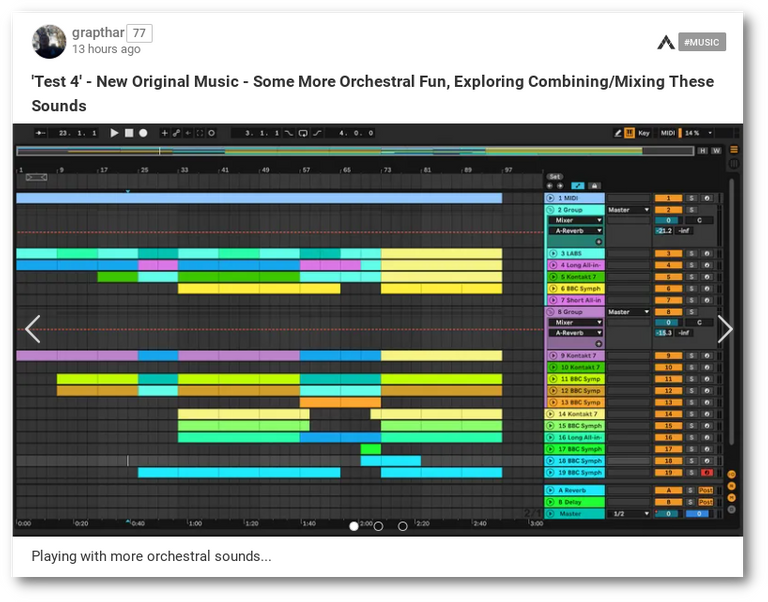The width and height of the screenshot is (768, 602).
Task: Click the H overview height button
Action: [702, 151]
